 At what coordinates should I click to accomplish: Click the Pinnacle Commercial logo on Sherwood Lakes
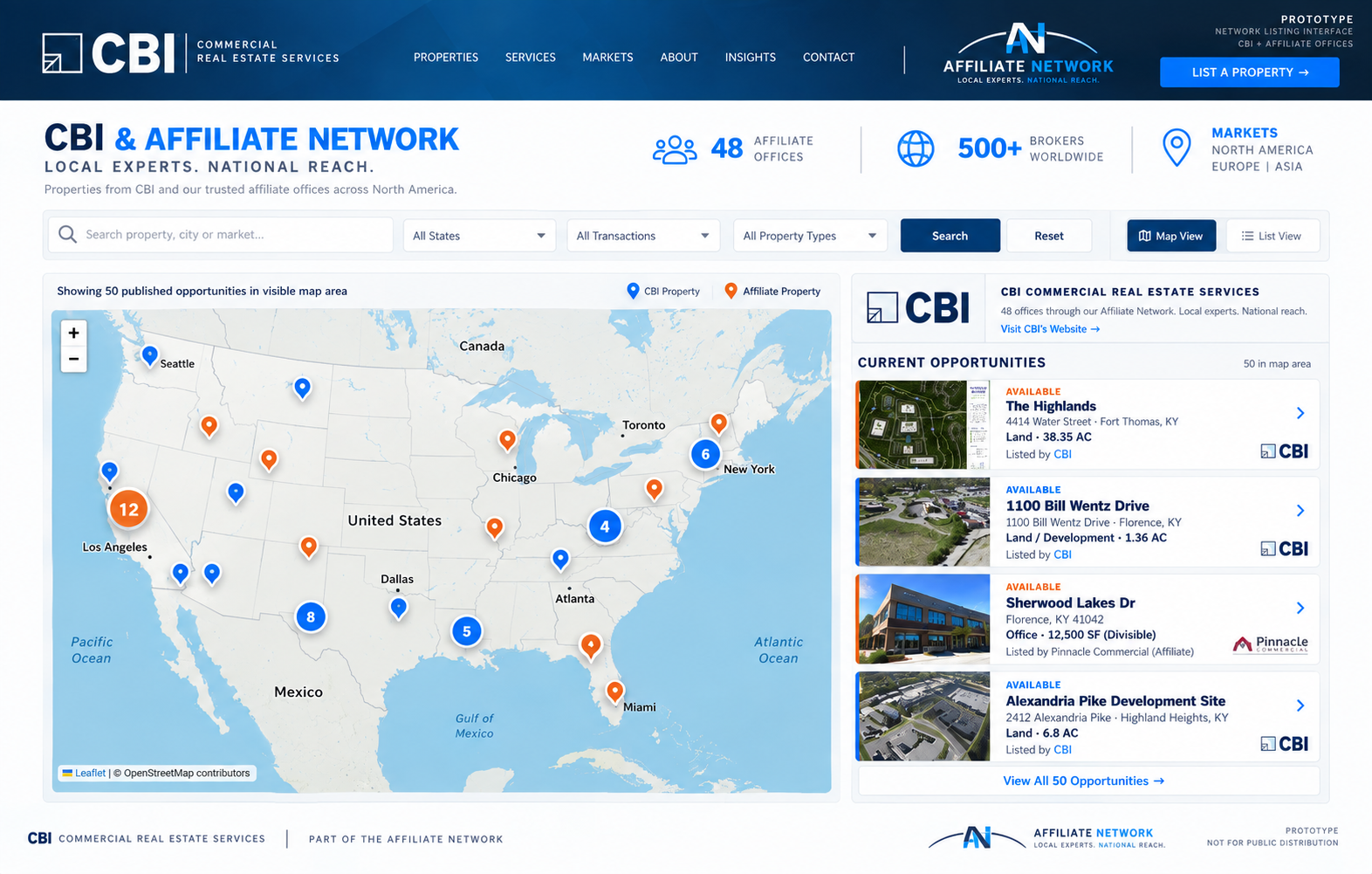click(1270, 644)
